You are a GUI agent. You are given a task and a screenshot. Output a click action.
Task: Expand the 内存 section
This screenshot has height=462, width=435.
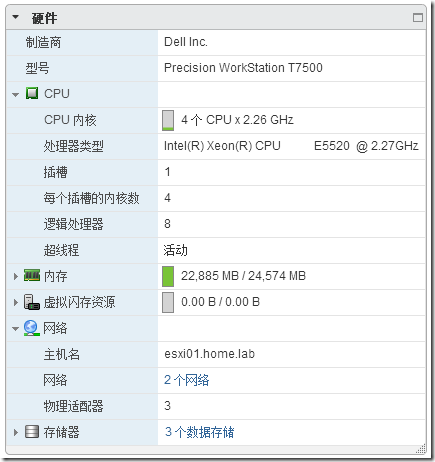16,276
